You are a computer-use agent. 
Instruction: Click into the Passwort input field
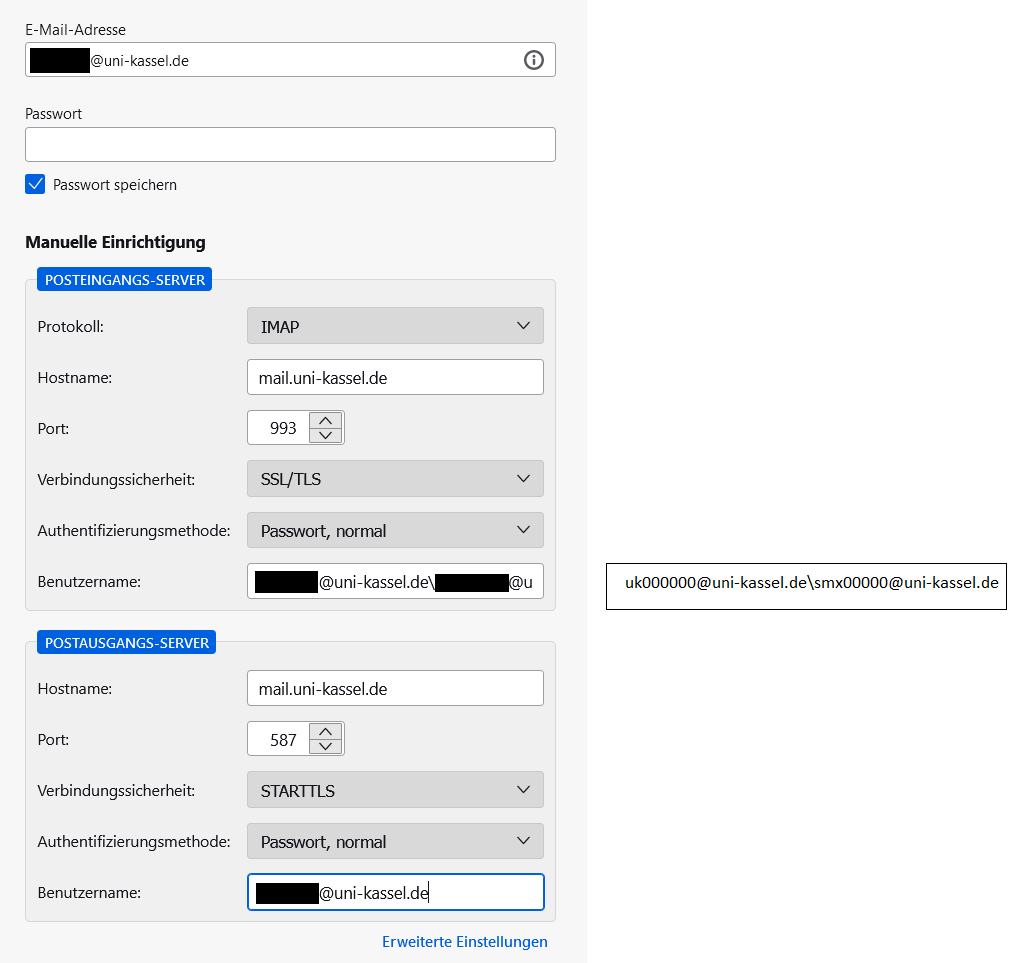(290, 144)
